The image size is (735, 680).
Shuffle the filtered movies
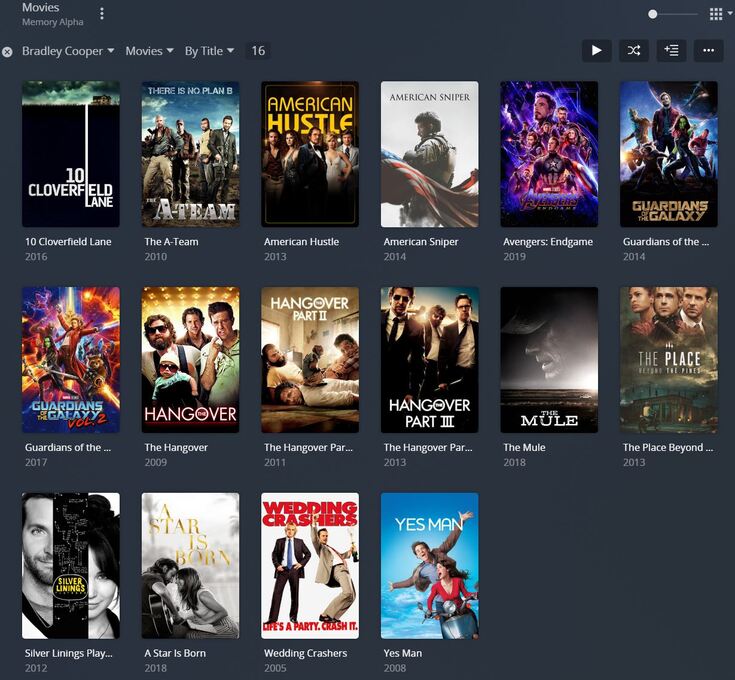[x=634, y=50]
